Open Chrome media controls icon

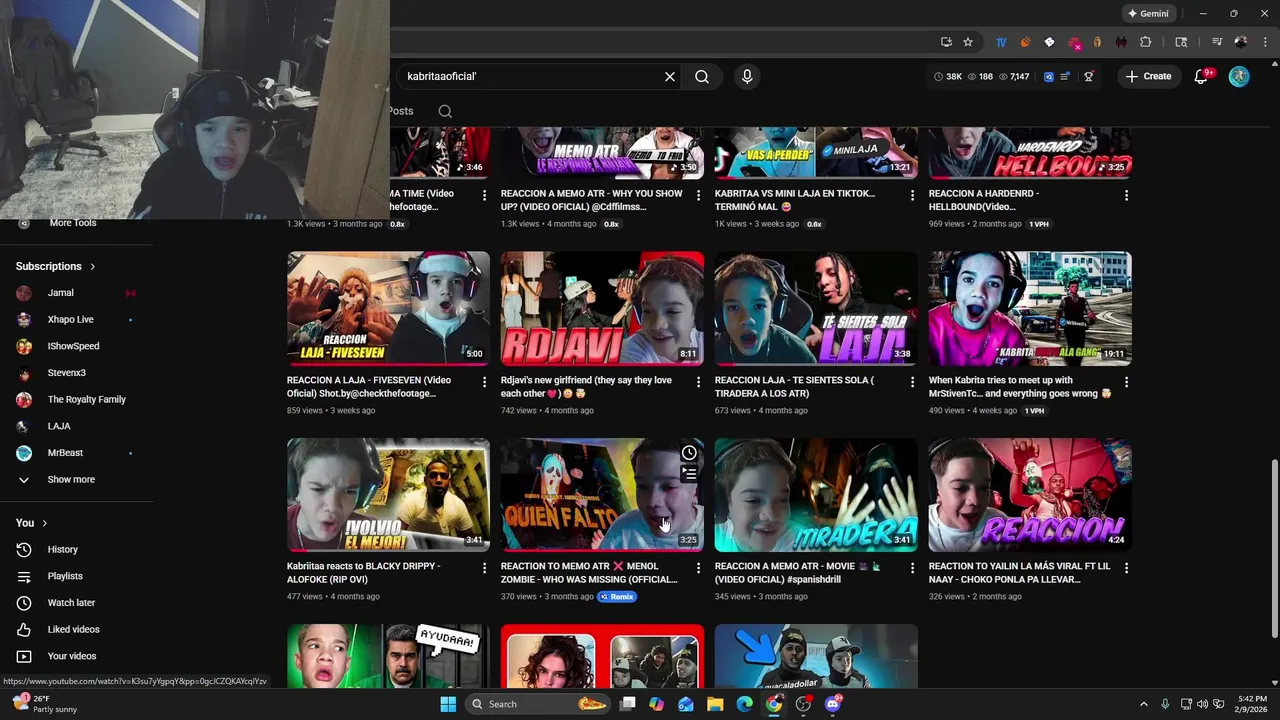pos(1217,42)
